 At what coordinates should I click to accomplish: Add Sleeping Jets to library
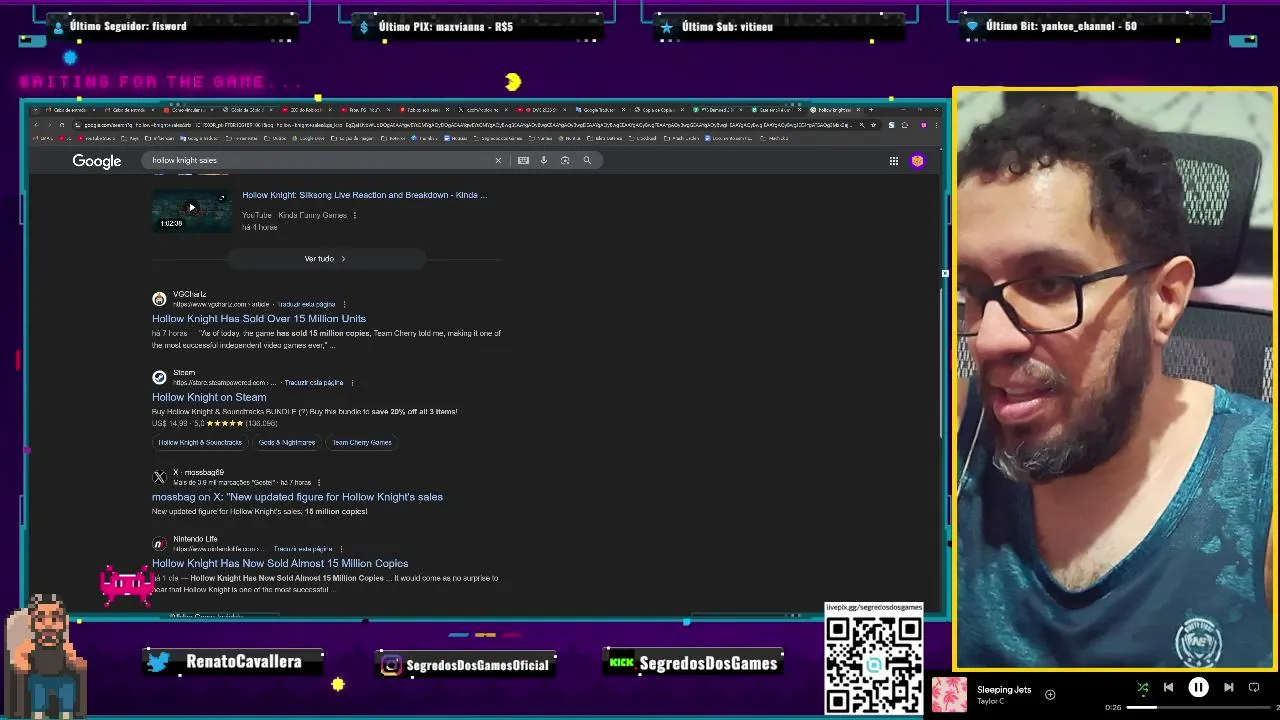pos(1050,694)
